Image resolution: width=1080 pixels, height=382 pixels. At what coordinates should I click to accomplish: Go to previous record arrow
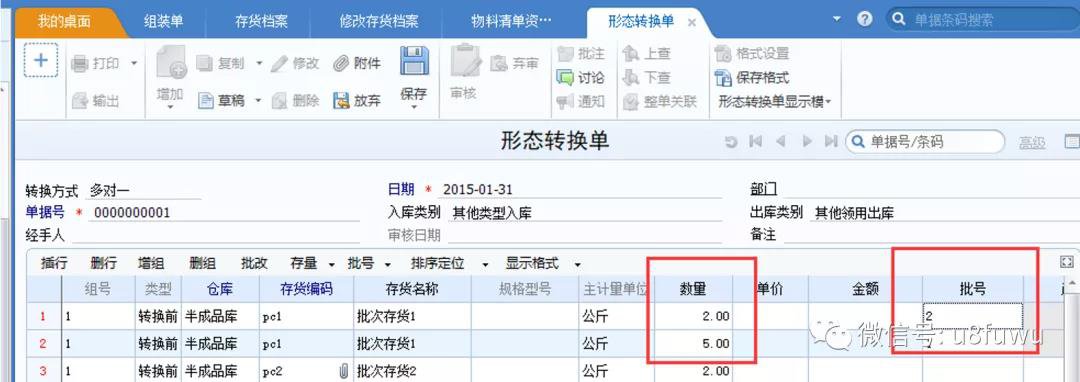pyautogui.click(x=780, y=142)
